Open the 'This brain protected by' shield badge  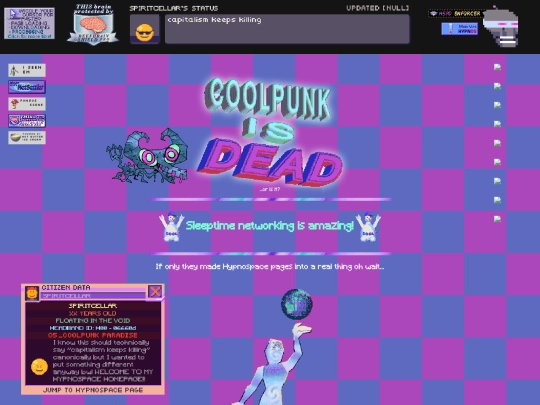point(93,24)
